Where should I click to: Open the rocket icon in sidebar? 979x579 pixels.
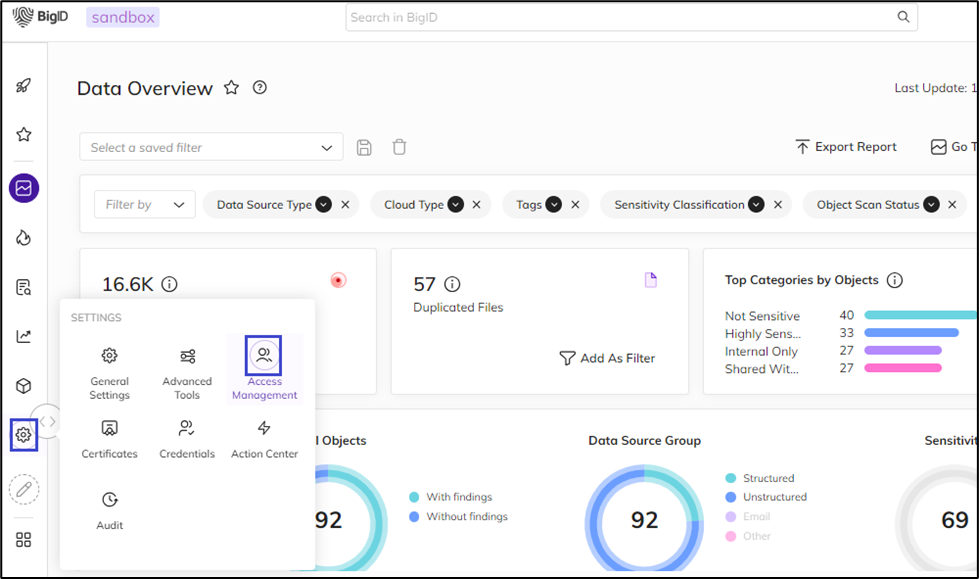pos(23,86)
